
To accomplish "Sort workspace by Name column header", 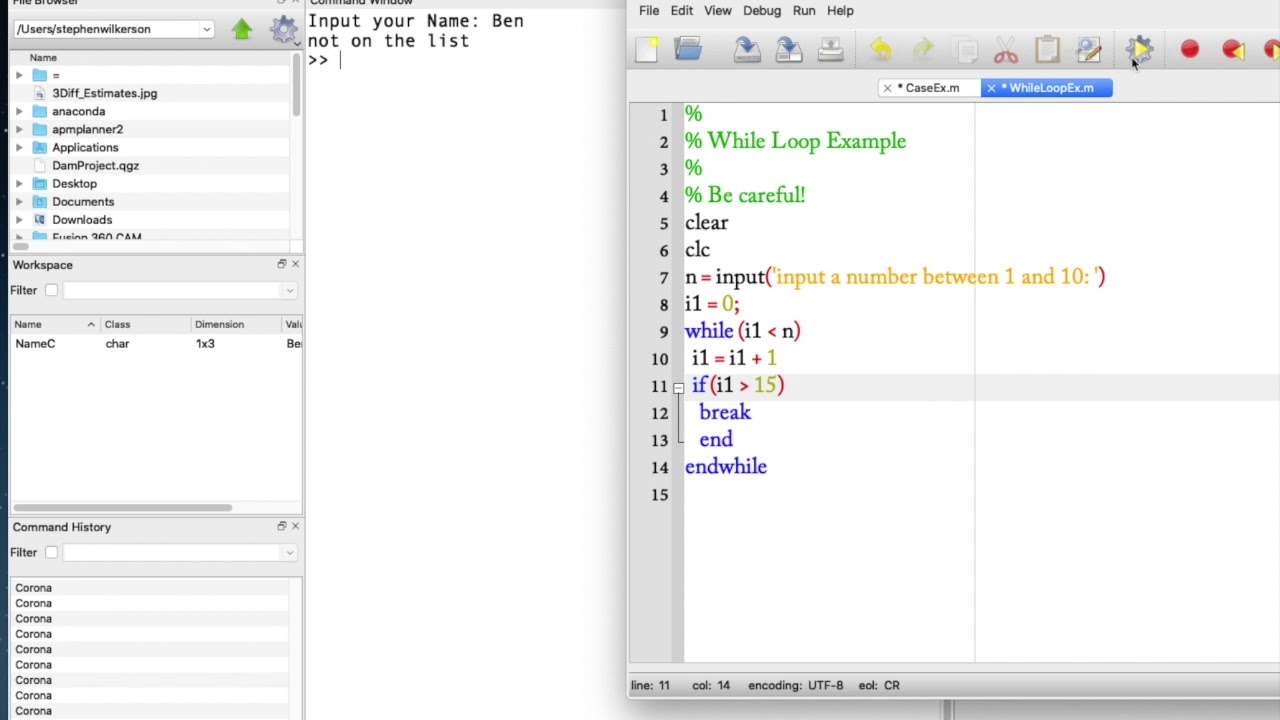I will pyautogui.click(x=54, y=324).
